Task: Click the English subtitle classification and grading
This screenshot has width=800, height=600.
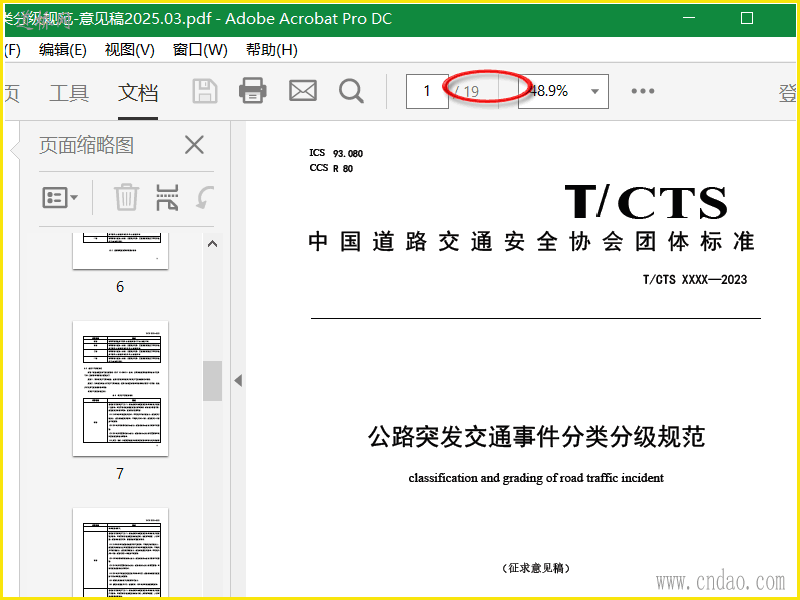Action: point(536,478)
